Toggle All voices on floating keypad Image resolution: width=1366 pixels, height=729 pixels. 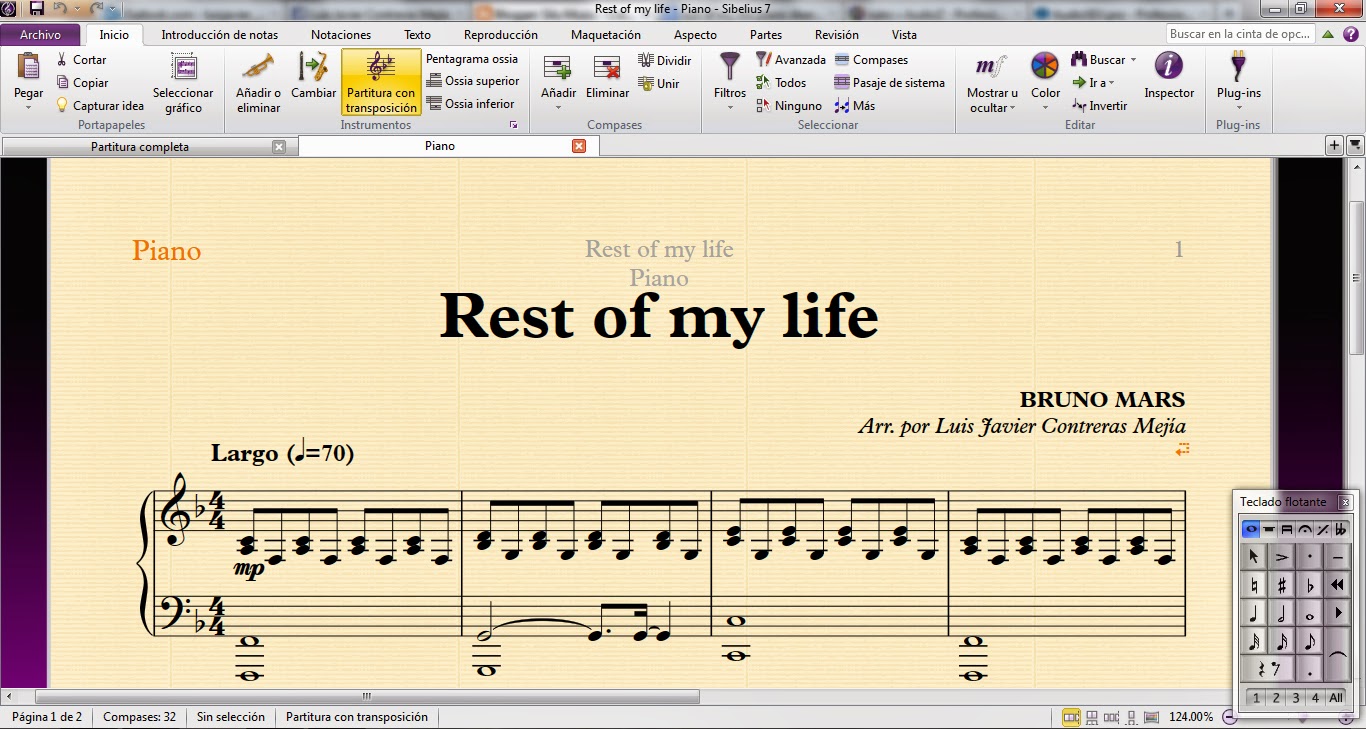click(1336, 698)
